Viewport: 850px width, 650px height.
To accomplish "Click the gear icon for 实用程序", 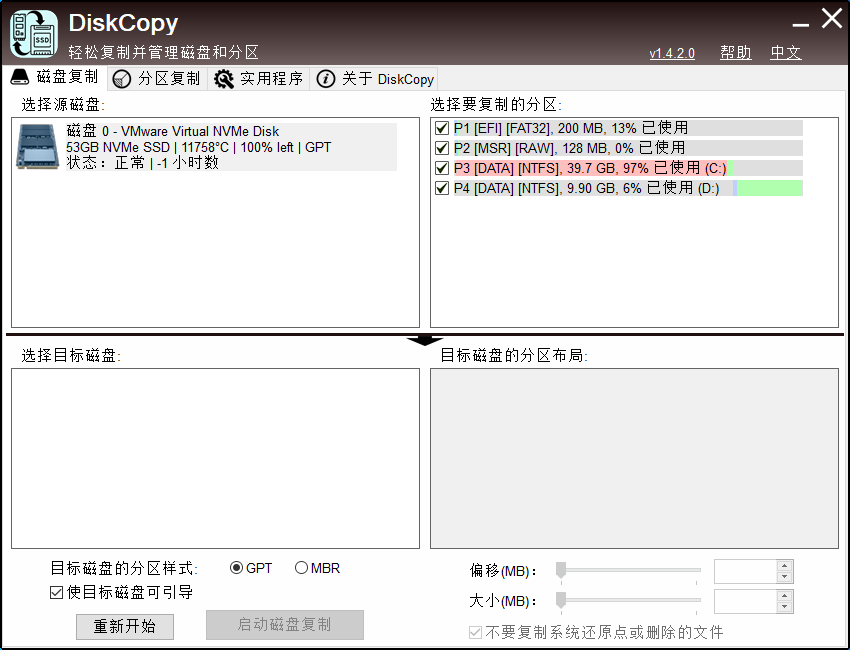I will tap(224, 79).
